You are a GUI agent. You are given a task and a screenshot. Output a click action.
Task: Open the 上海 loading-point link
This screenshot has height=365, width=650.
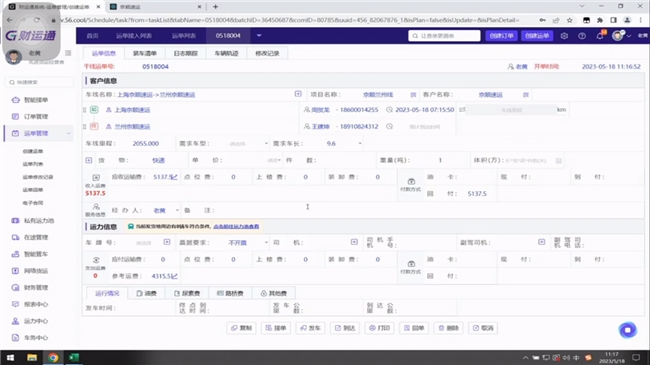click(132, 110)
